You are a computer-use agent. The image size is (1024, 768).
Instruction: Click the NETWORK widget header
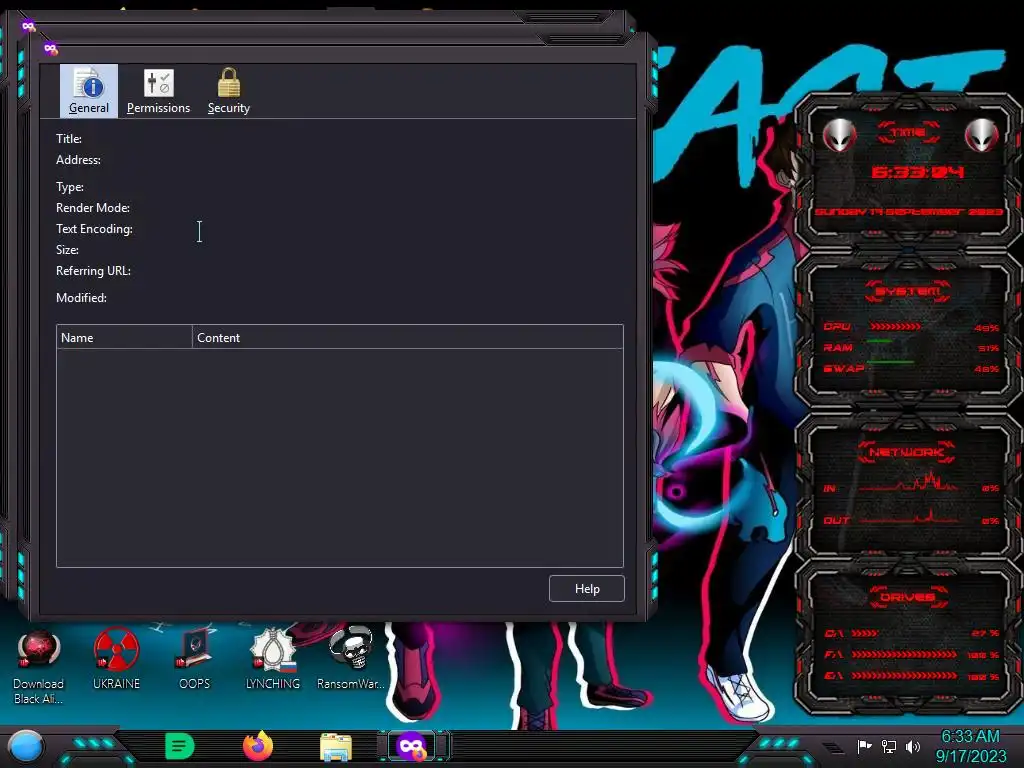[906, 452]
